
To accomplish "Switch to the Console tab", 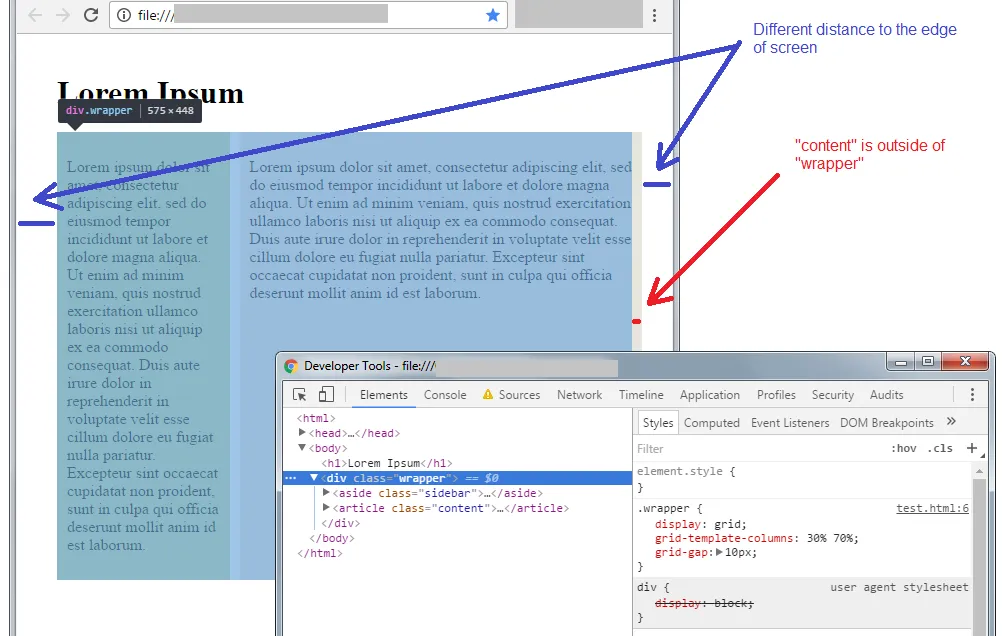I will click(x=445, y=395).
